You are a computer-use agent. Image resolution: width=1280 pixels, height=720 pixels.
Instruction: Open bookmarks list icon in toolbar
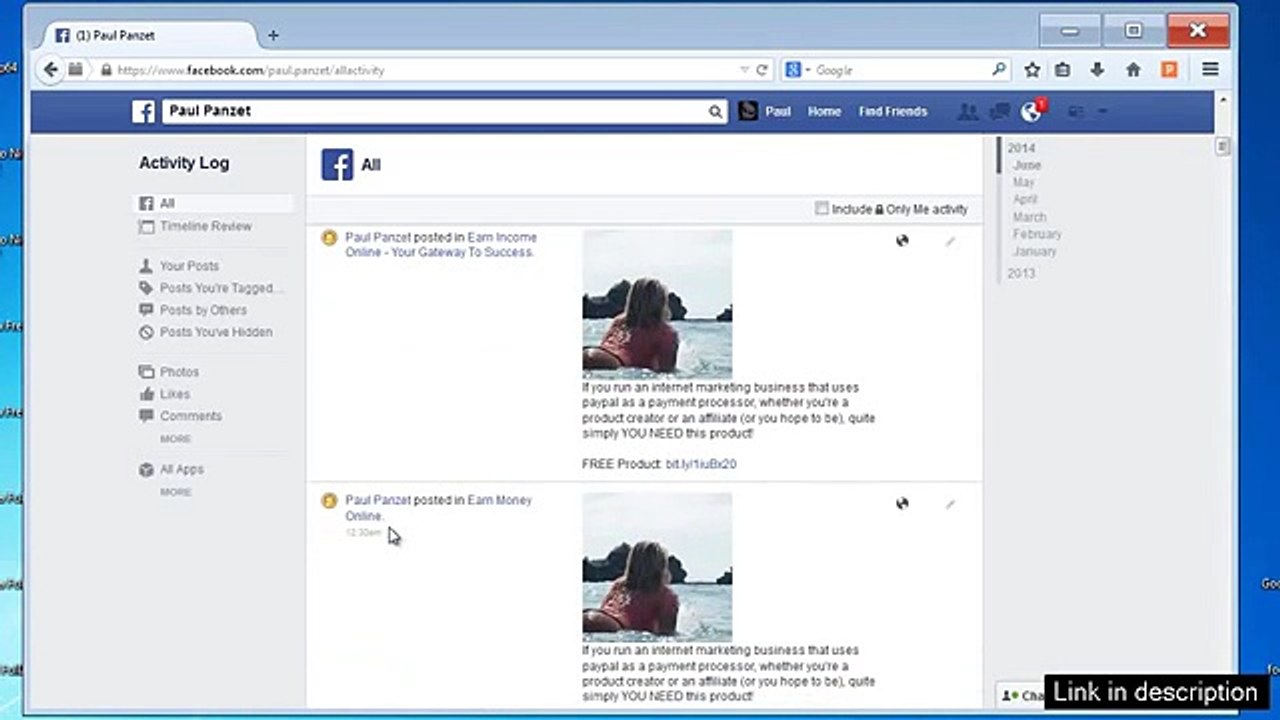tap(1063, 70)
